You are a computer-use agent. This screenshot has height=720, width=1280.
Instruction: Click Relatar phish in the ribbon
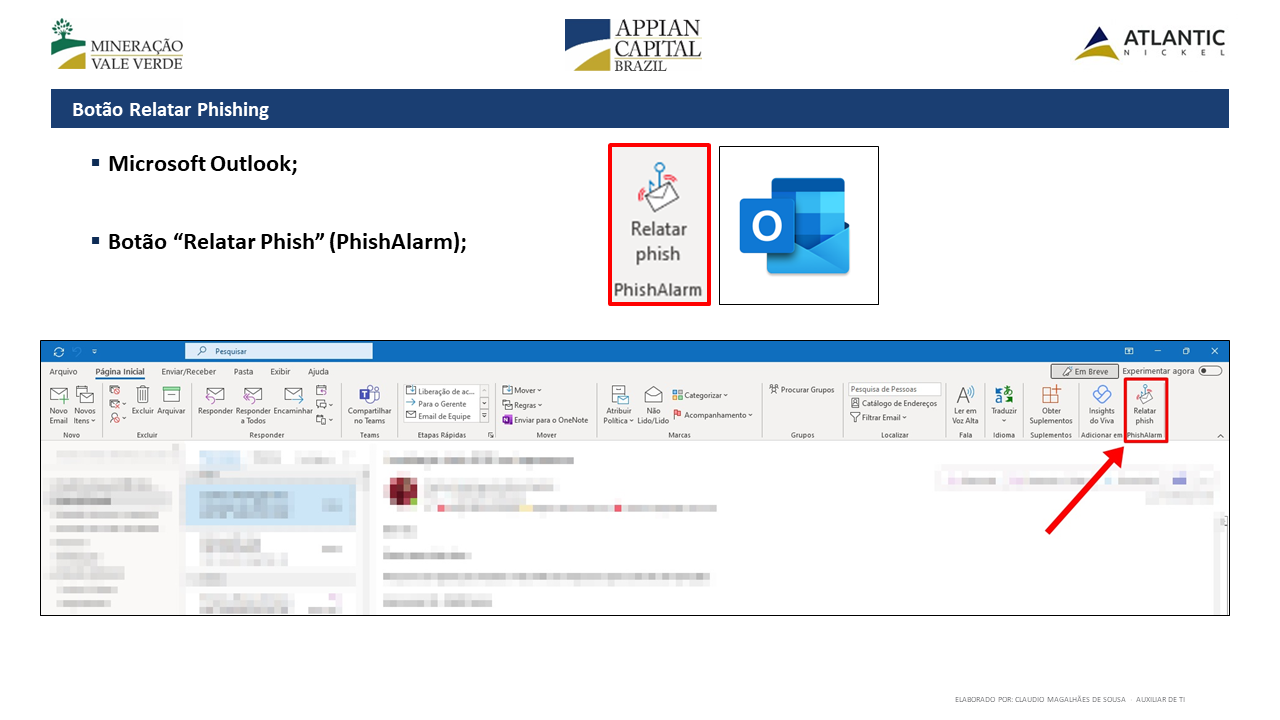[1144, 405]
